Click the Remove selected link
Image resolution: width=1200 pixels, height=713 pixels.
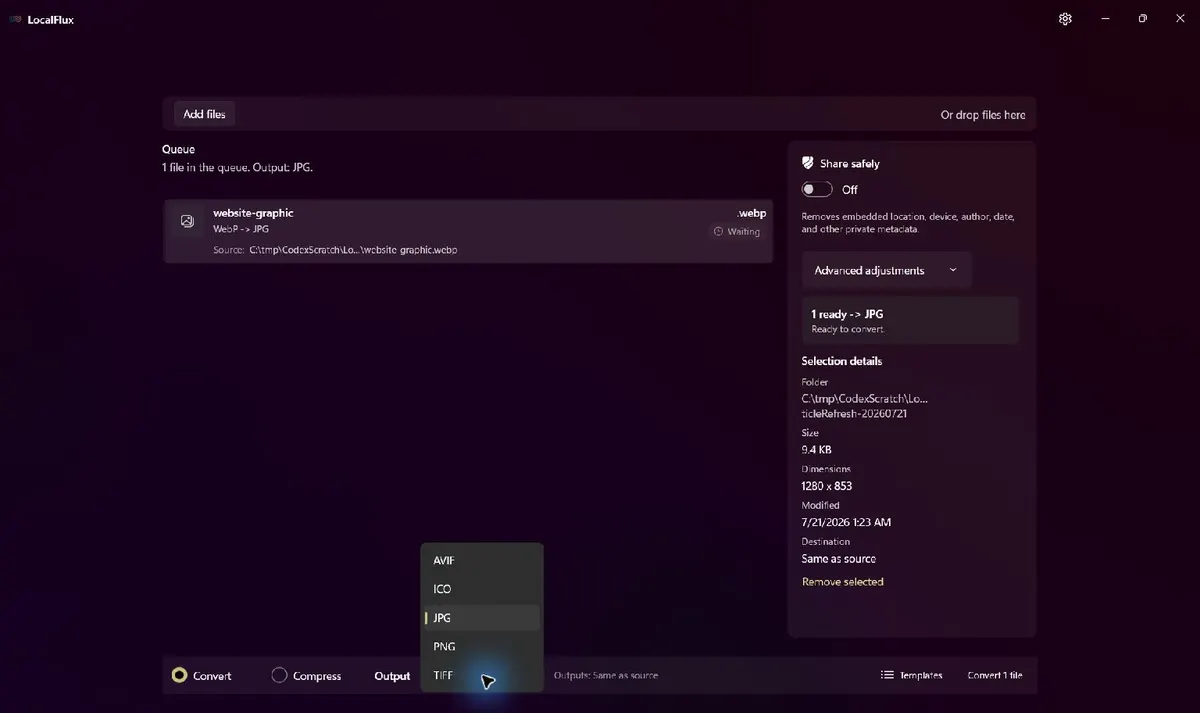[842, 582]
